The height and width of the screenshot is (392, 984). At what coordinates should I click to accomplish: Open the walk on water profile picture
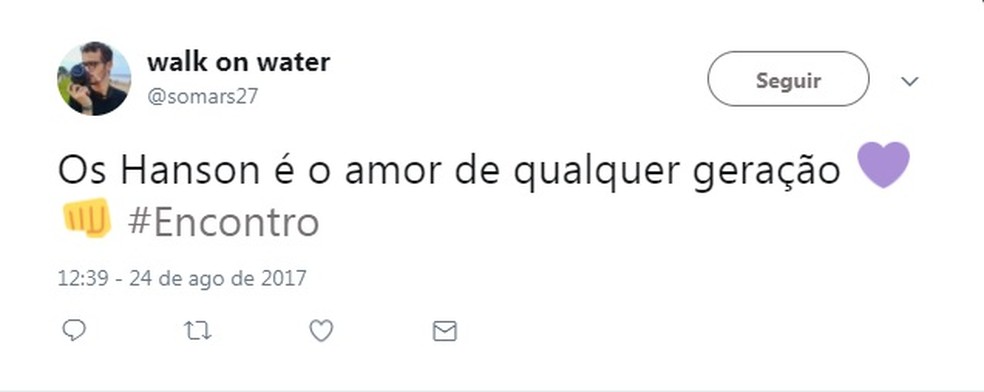[94, 79]
